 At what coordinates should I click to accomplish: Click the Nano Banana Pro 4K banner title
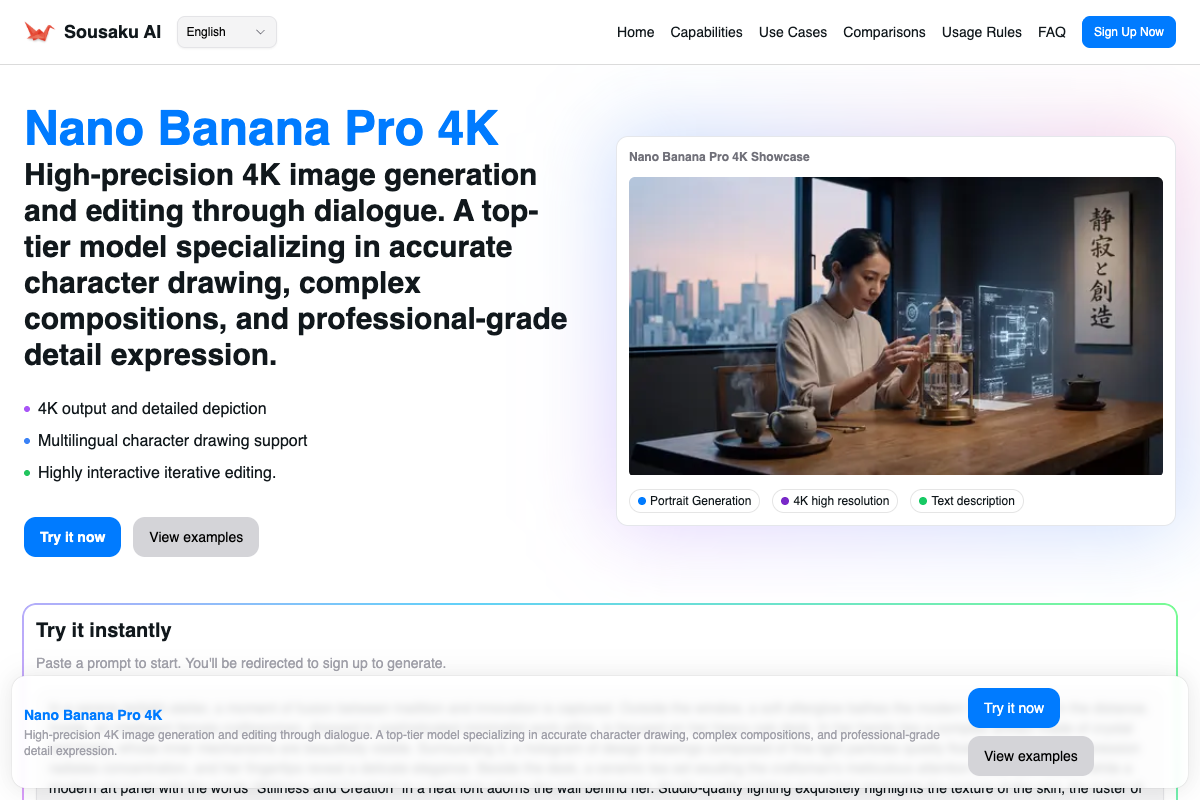pyautogui.click(x=93, y=715)
